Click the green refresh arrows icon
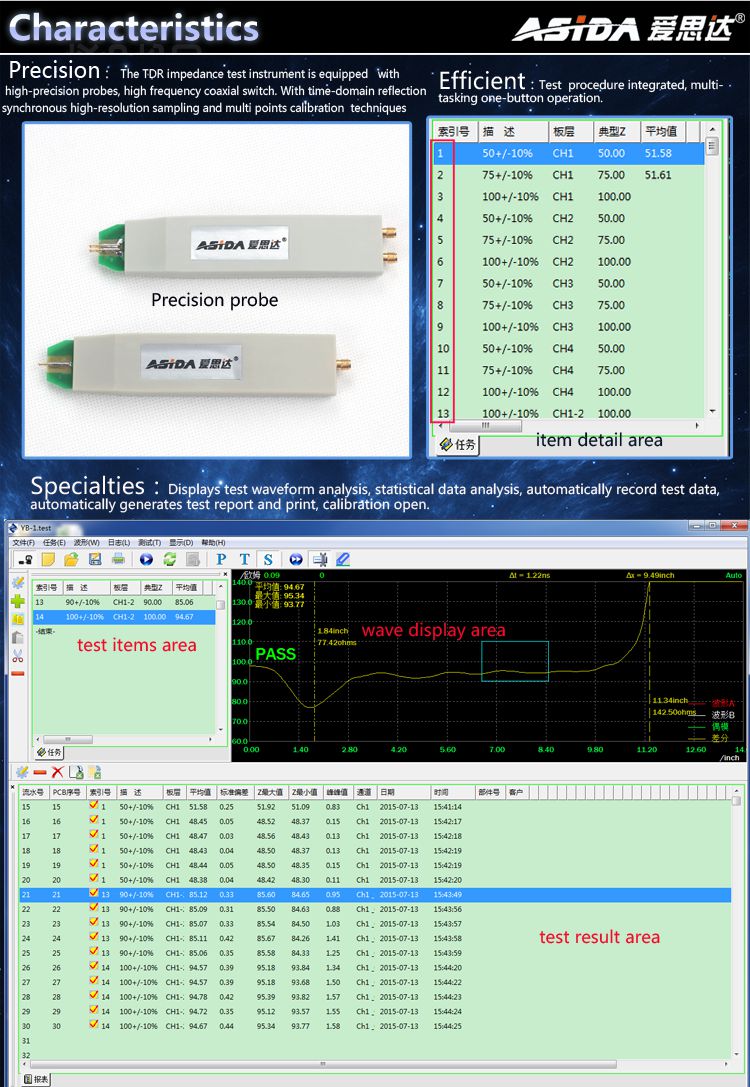This screenshot has width=750, height=1087. [x=170, y=559]
